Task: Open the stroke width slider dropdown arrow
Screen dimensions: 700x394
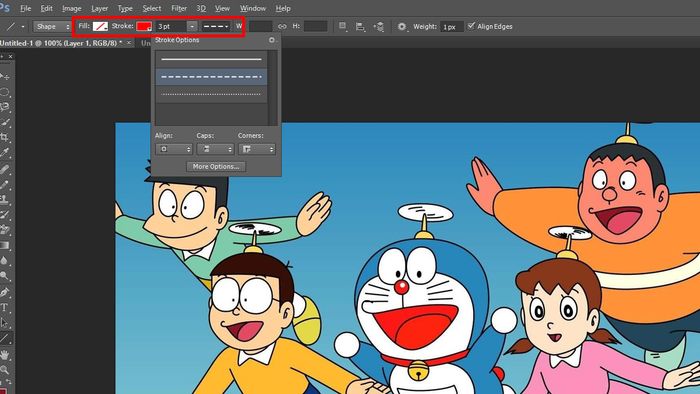Action: click(192, 26)
